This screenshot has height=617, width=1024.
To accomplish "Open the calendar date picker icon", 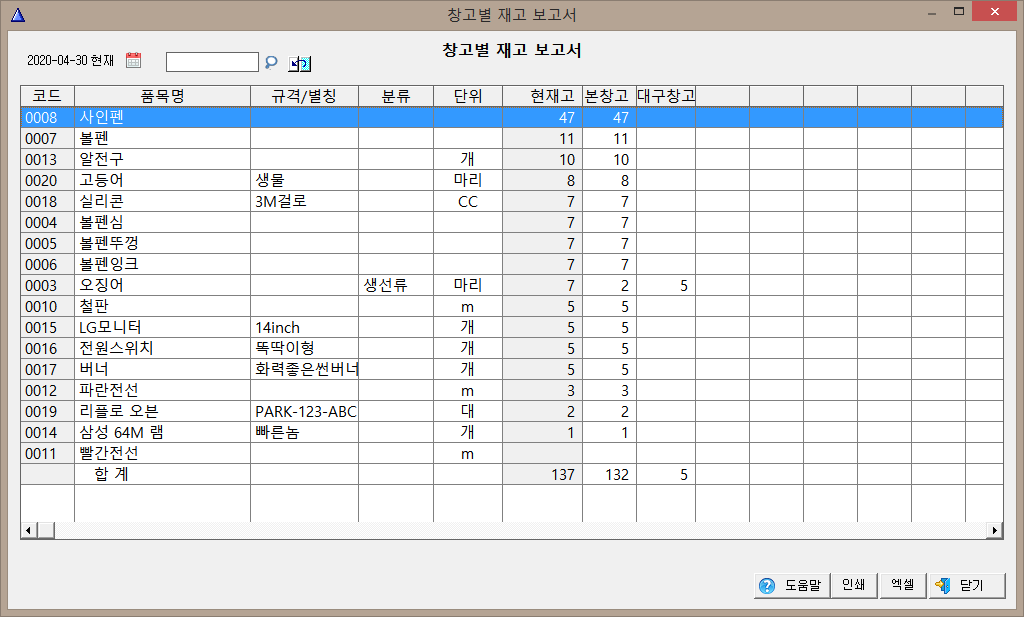I will point(133,61).
